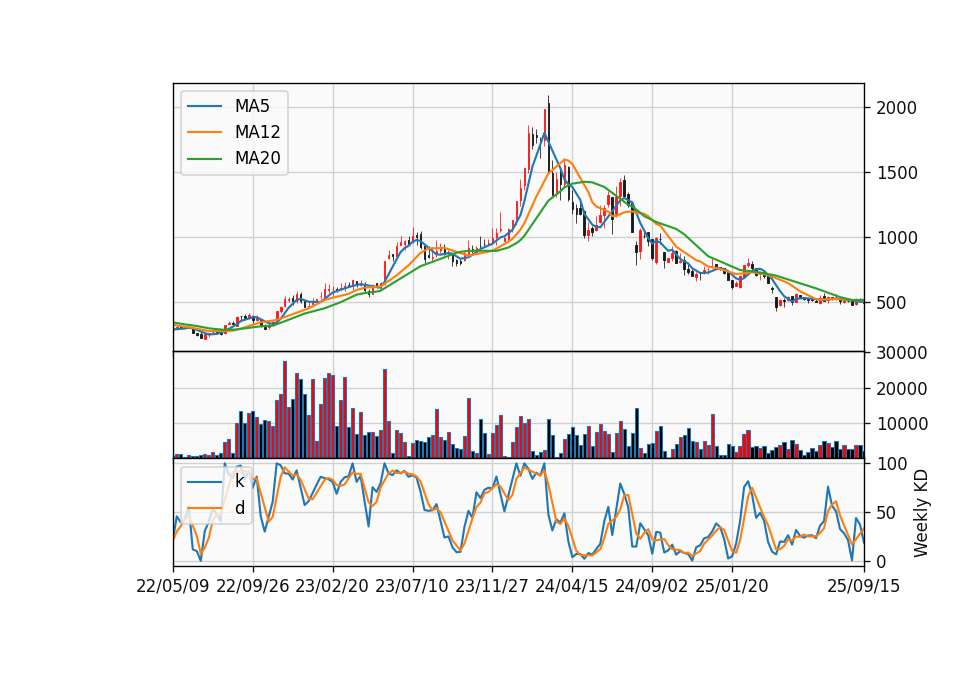Click the 20000 volume axis label
This screenshot has width=960, height=690.
pos(901,389)
